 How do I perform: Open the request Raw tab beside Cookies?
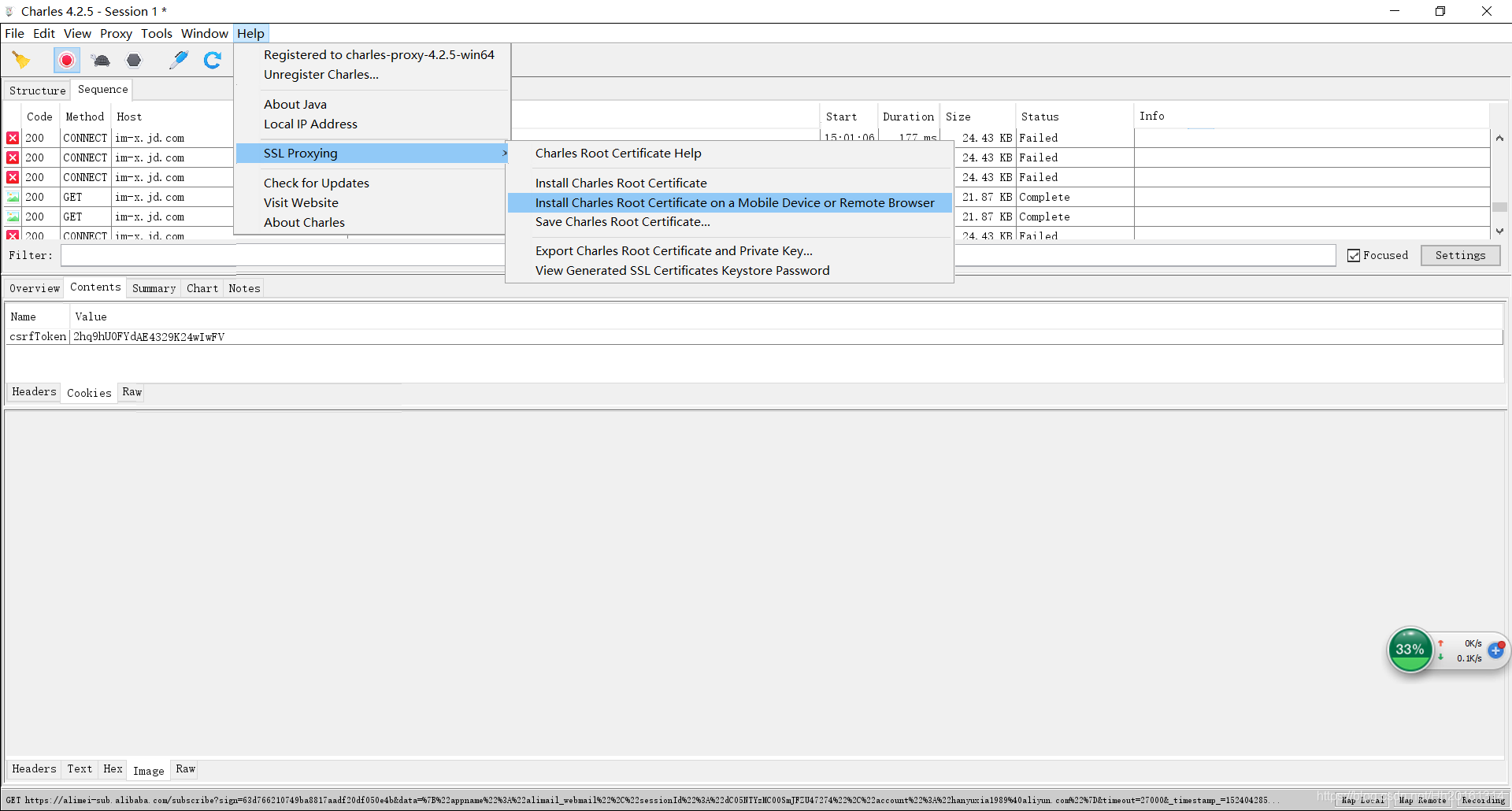[x=132, y=392]
